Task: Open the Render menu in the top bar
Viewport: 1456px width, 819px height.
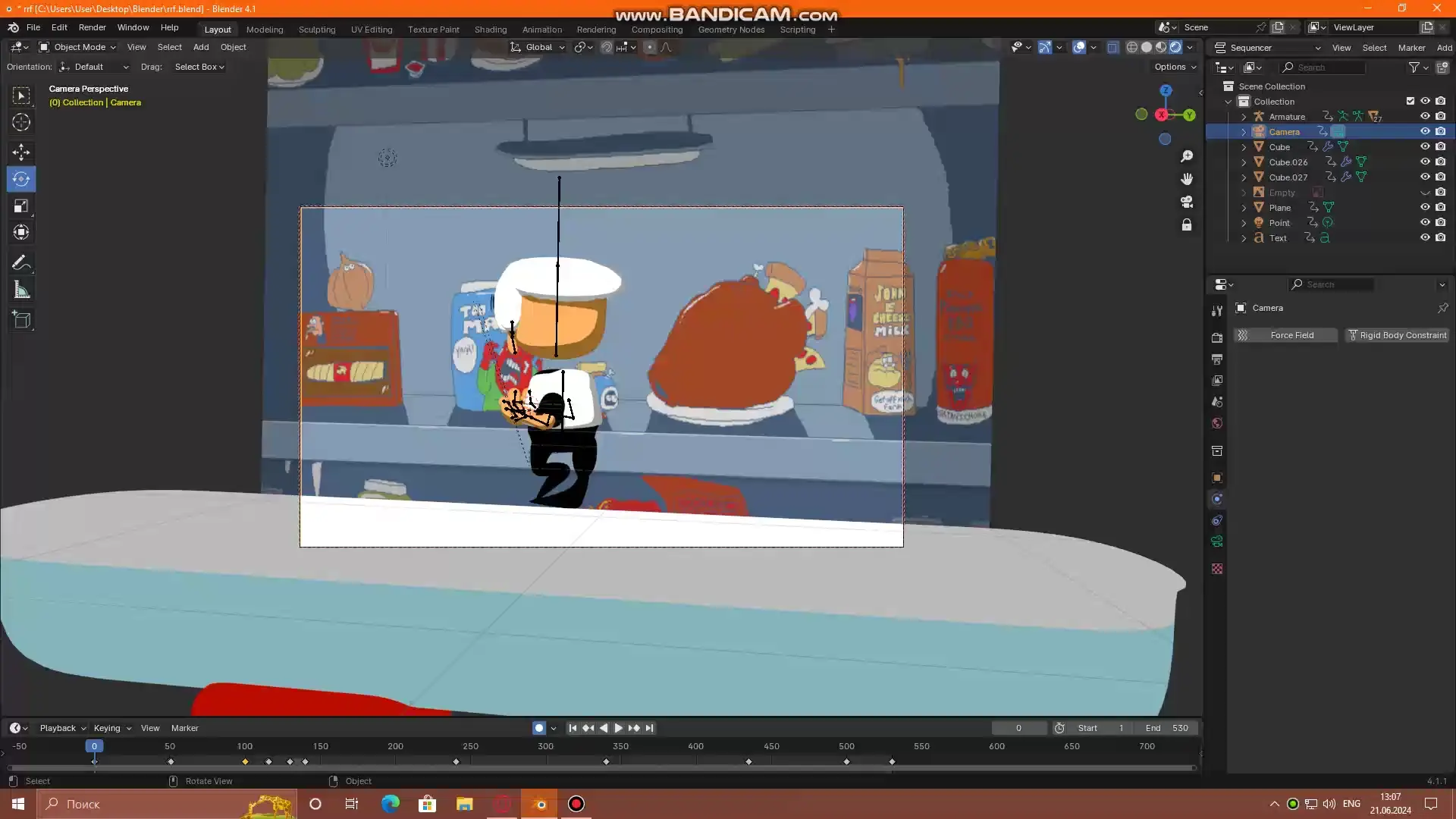Action: [92, 27]
